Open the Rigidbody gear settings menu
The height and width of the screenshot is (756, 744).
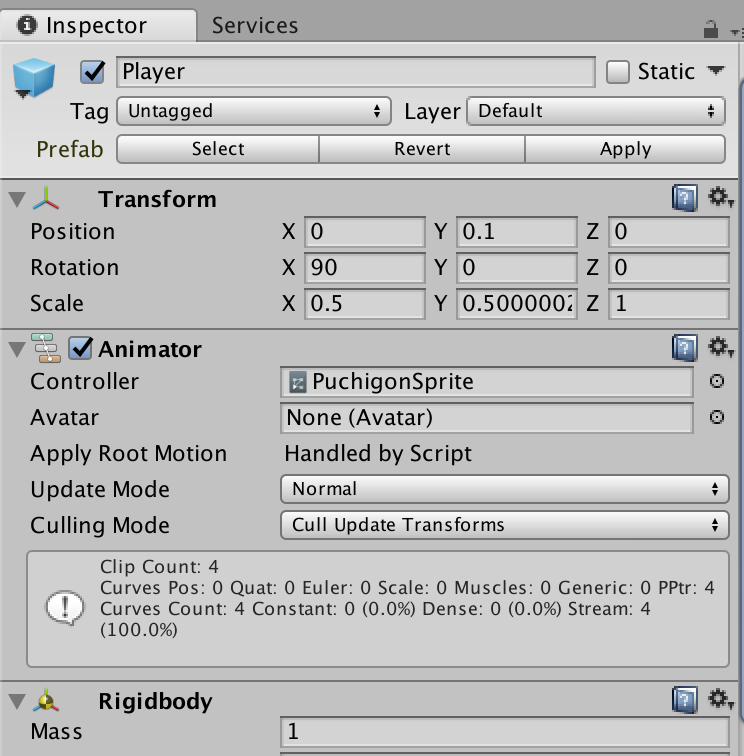720,699
